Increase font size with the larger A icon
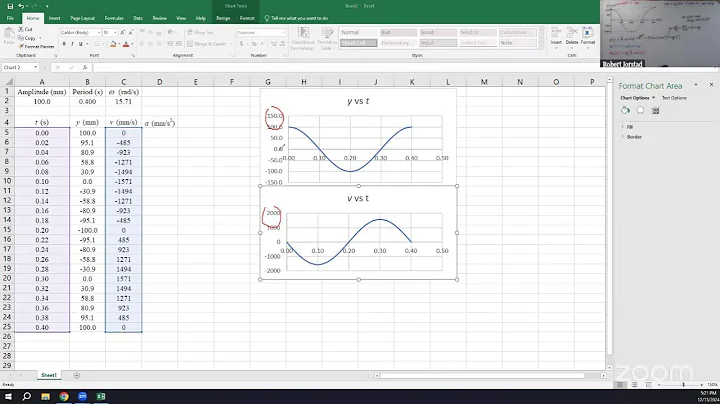720x404 pixels. (123, 33)
